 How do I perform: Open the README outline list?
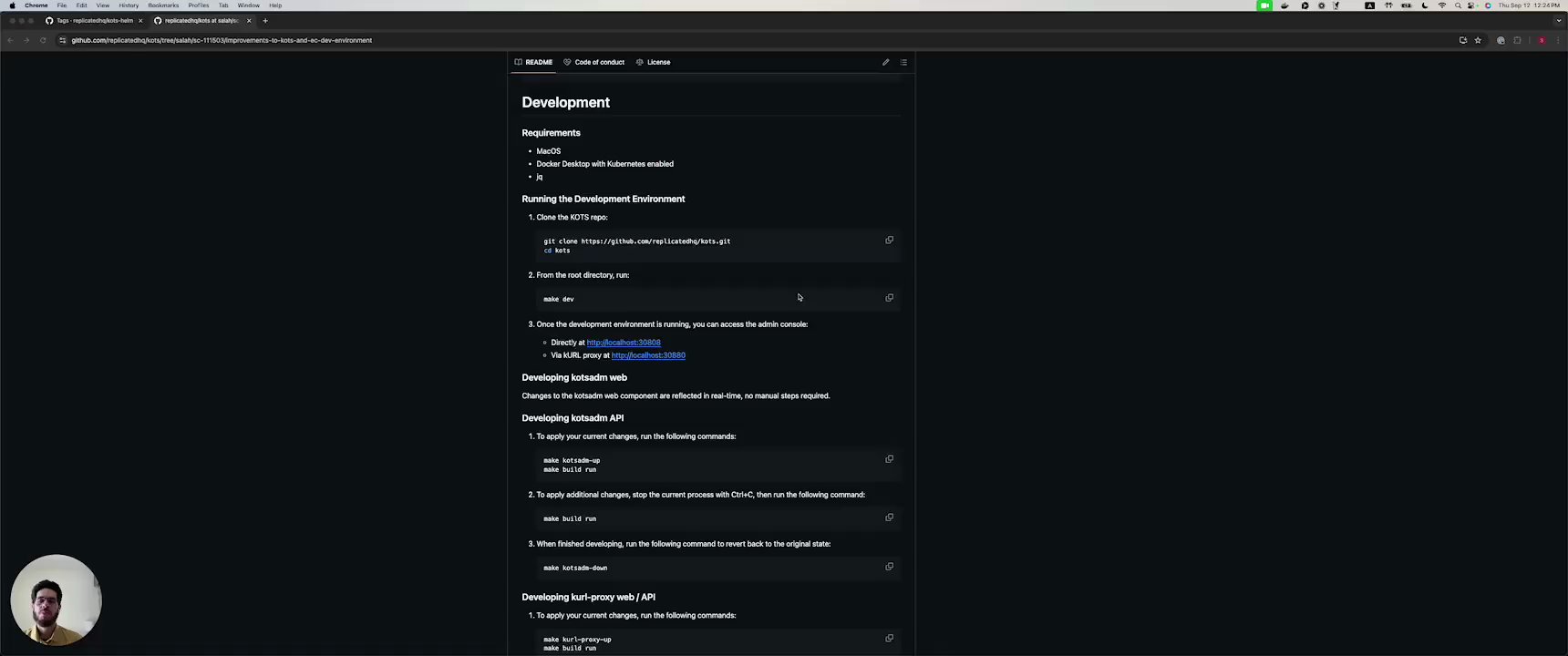click(x=903, y=63)
